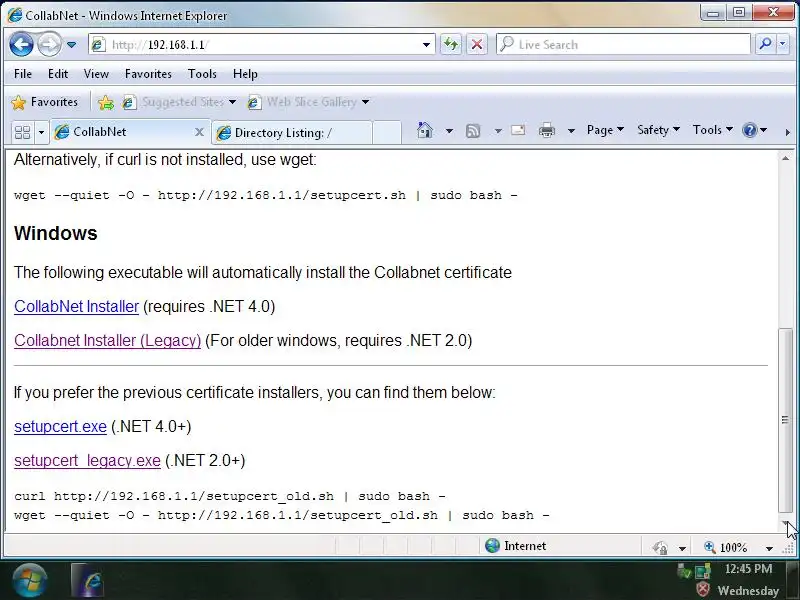Open the Favorites star button
Image resolution: width=800 pixels, height=600 pixels.
(x=45, y=102)
